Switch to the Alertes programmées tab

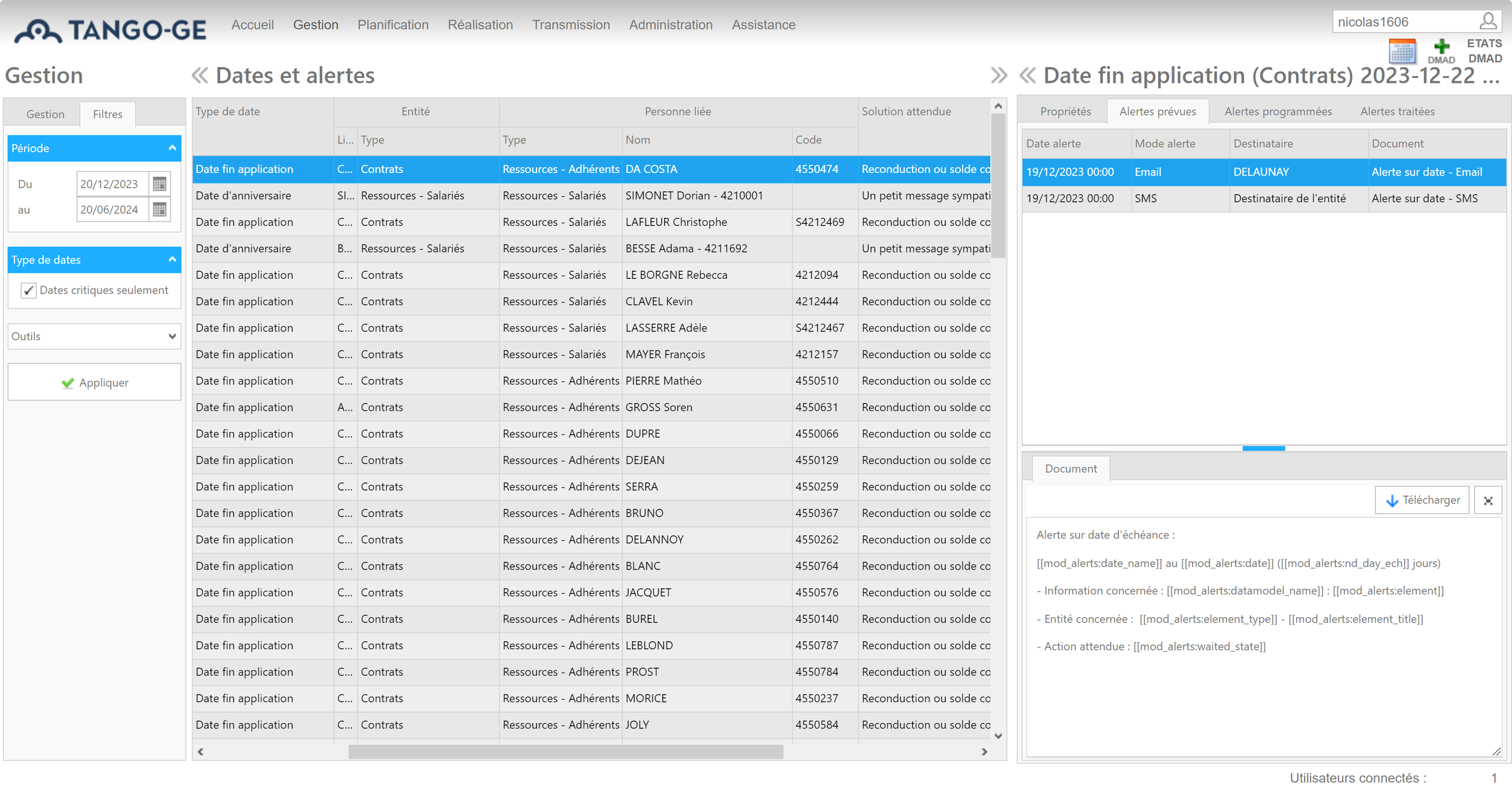1278,111
